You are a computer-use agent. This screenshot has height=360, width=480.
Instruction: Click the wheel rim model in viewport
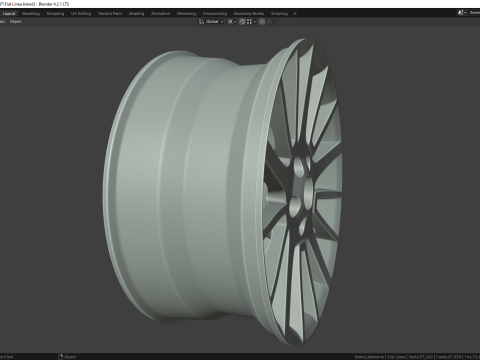click(223, 193)
